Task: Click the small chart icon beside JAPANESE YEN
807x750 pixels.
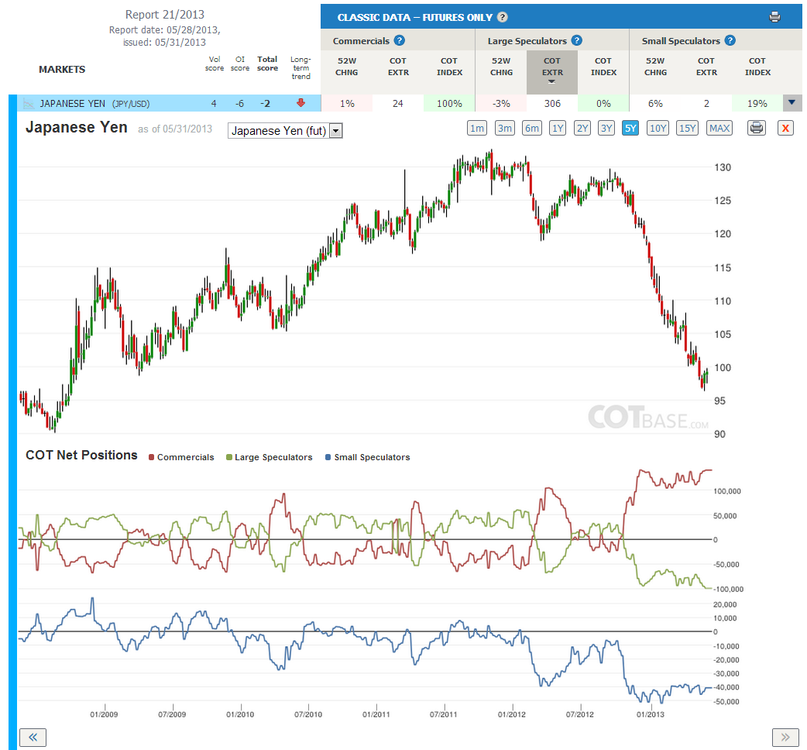Action: (x=28, y=104)
